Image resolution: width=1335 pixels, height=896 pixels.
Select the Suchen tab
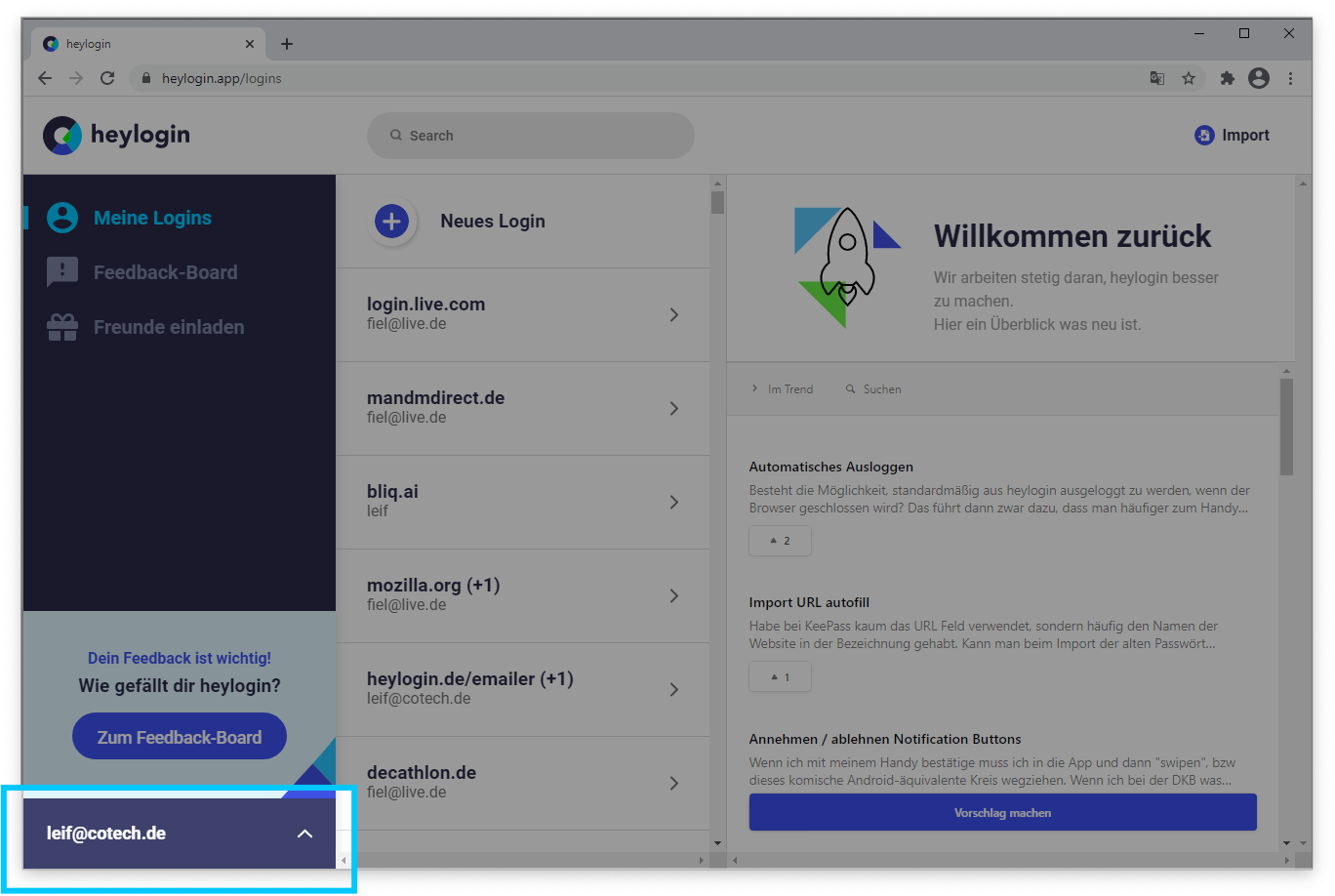[873, 389]
